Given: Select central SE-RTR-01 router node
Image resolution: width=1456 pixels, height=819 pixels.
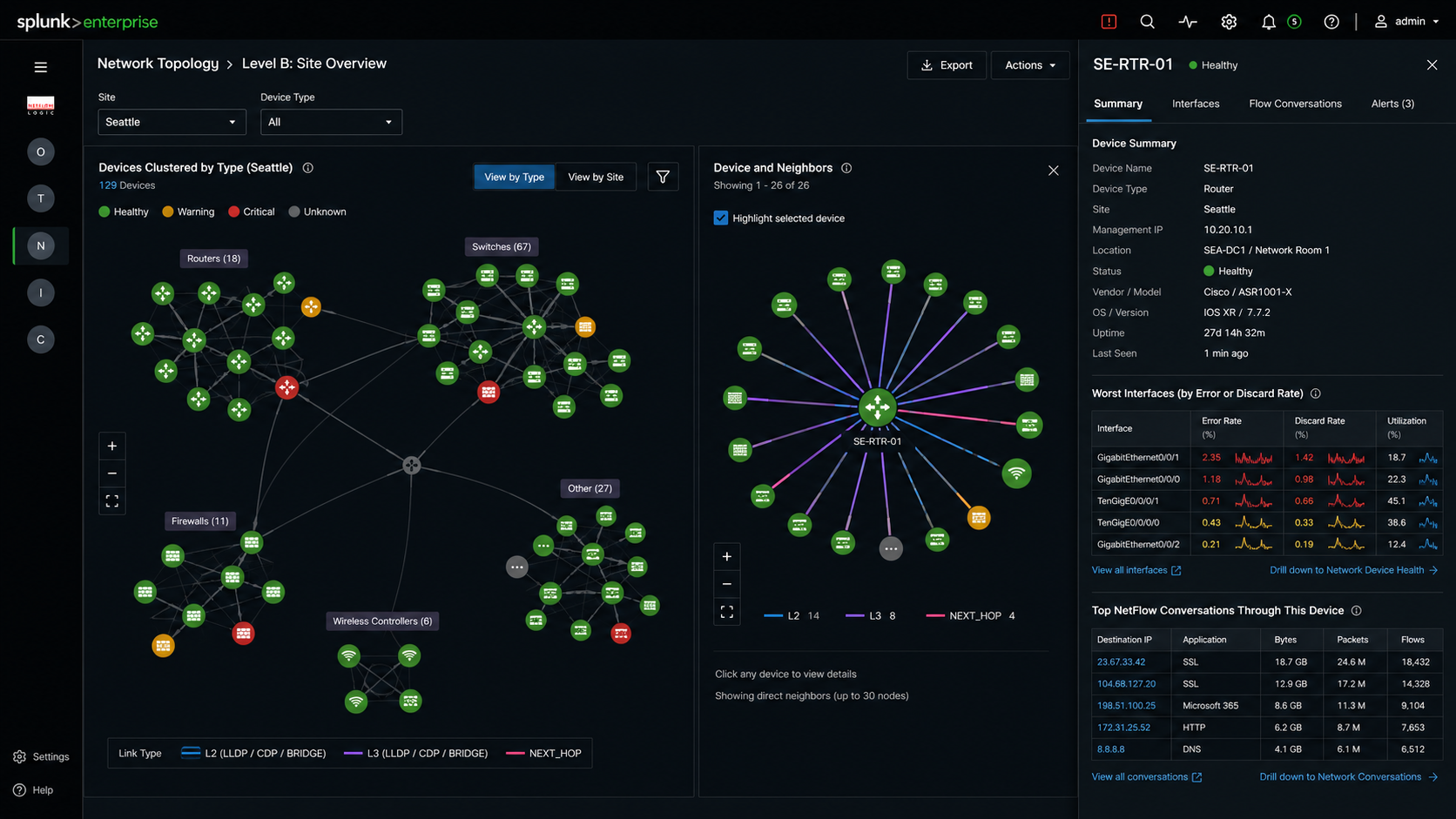Looking at the screenshot, I should [877, 406].
